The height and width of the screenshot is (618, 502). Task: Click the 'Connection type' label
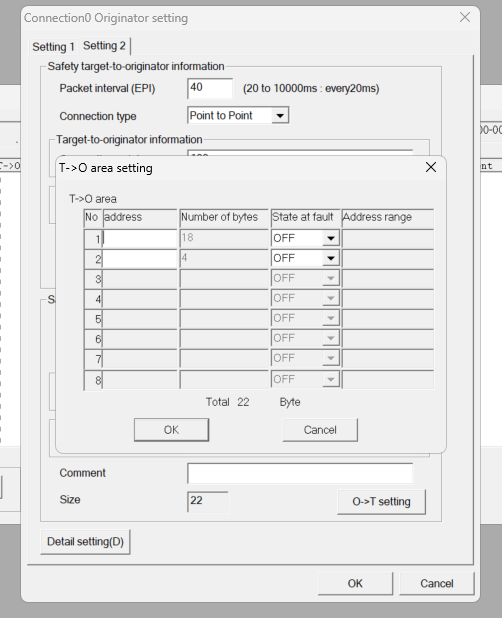click(x=98, y=116)
